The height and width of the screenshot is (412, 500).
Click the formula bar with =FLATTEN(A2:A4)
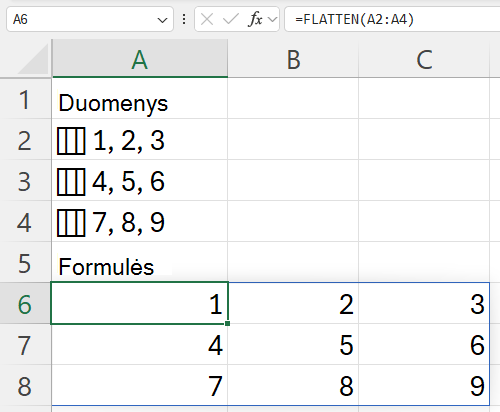(392, 19)
